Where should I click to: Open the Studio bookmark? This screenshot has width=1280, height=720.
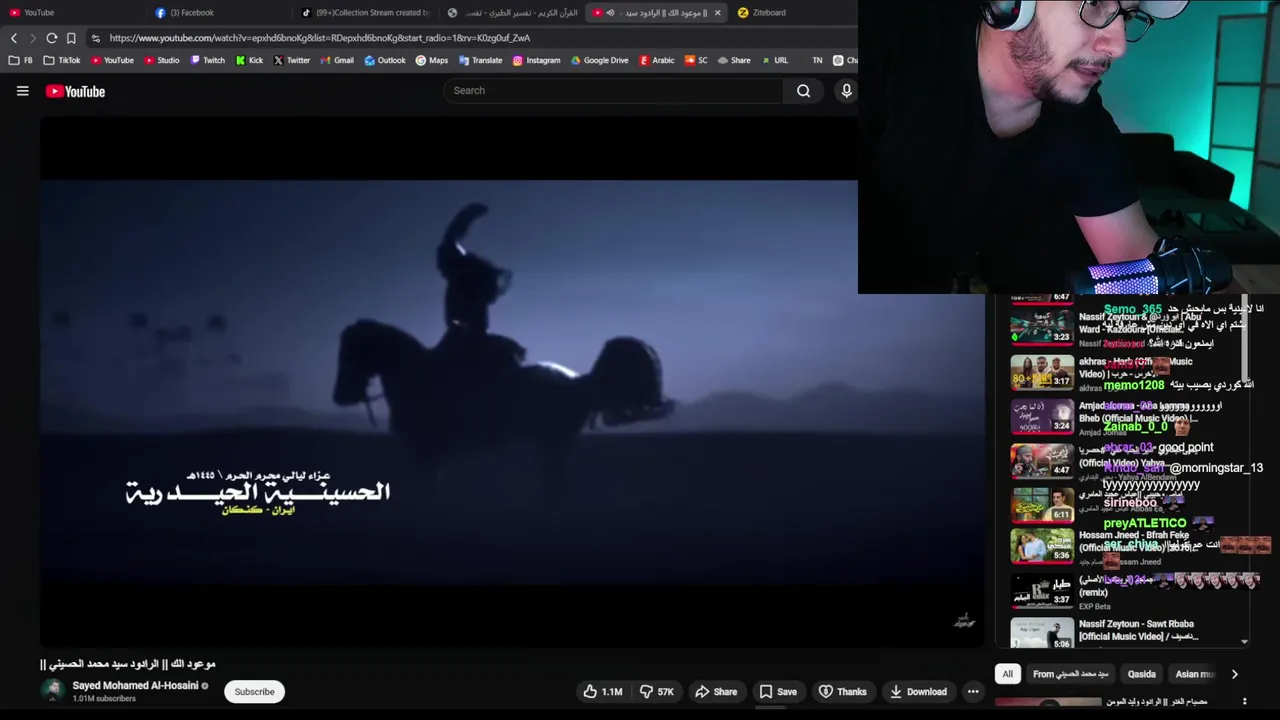click(x=161, y=60)
